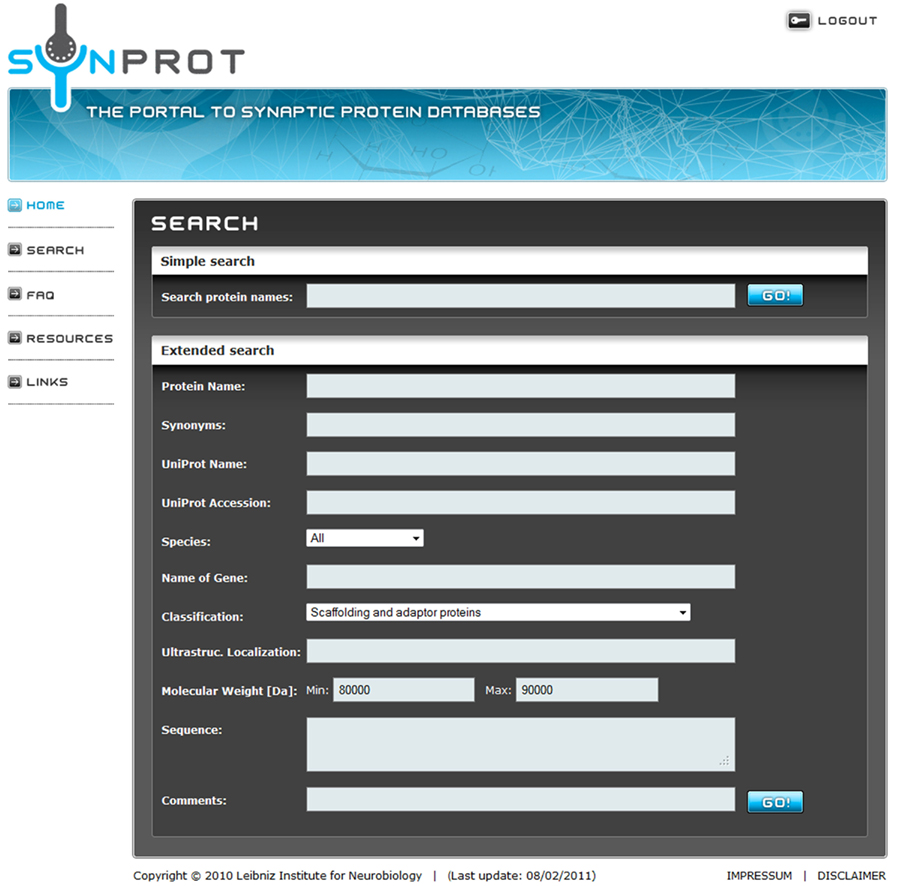Open the Species dropdown

tap(365, 538)
